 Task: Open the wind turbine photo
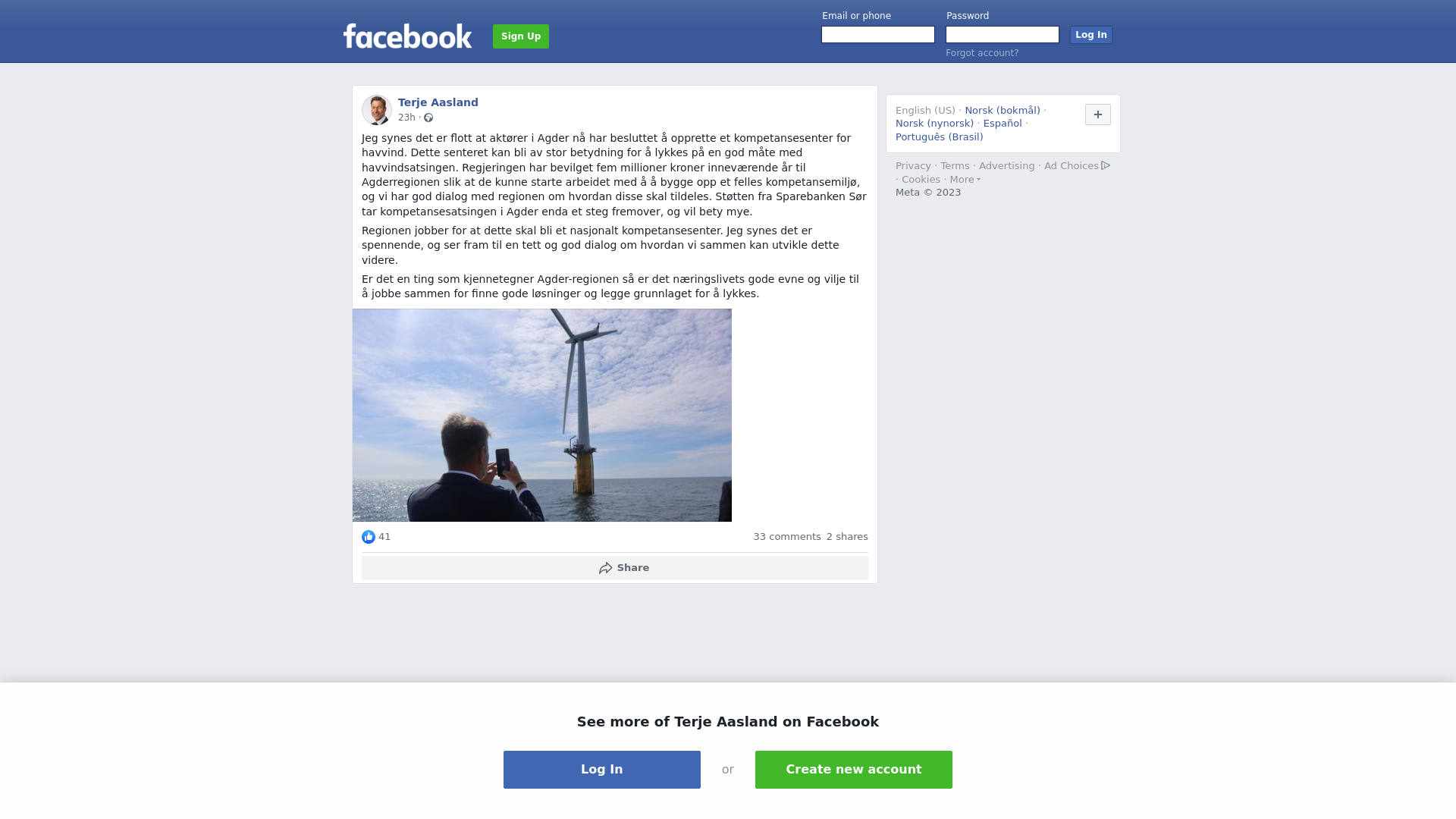(542, 415)
